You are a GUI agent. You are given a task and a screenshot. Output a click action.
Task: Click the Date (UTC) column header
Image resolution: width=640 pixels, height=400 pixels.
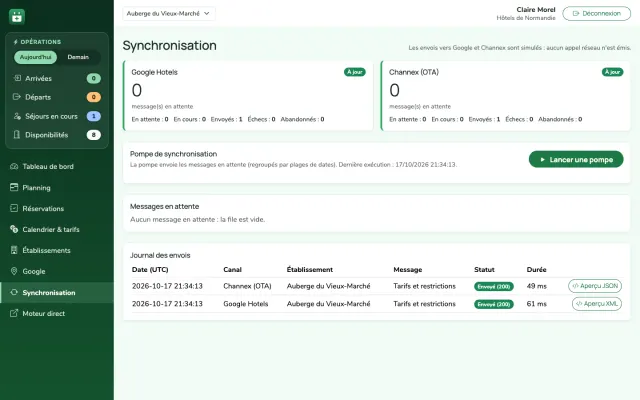(150, 269)
